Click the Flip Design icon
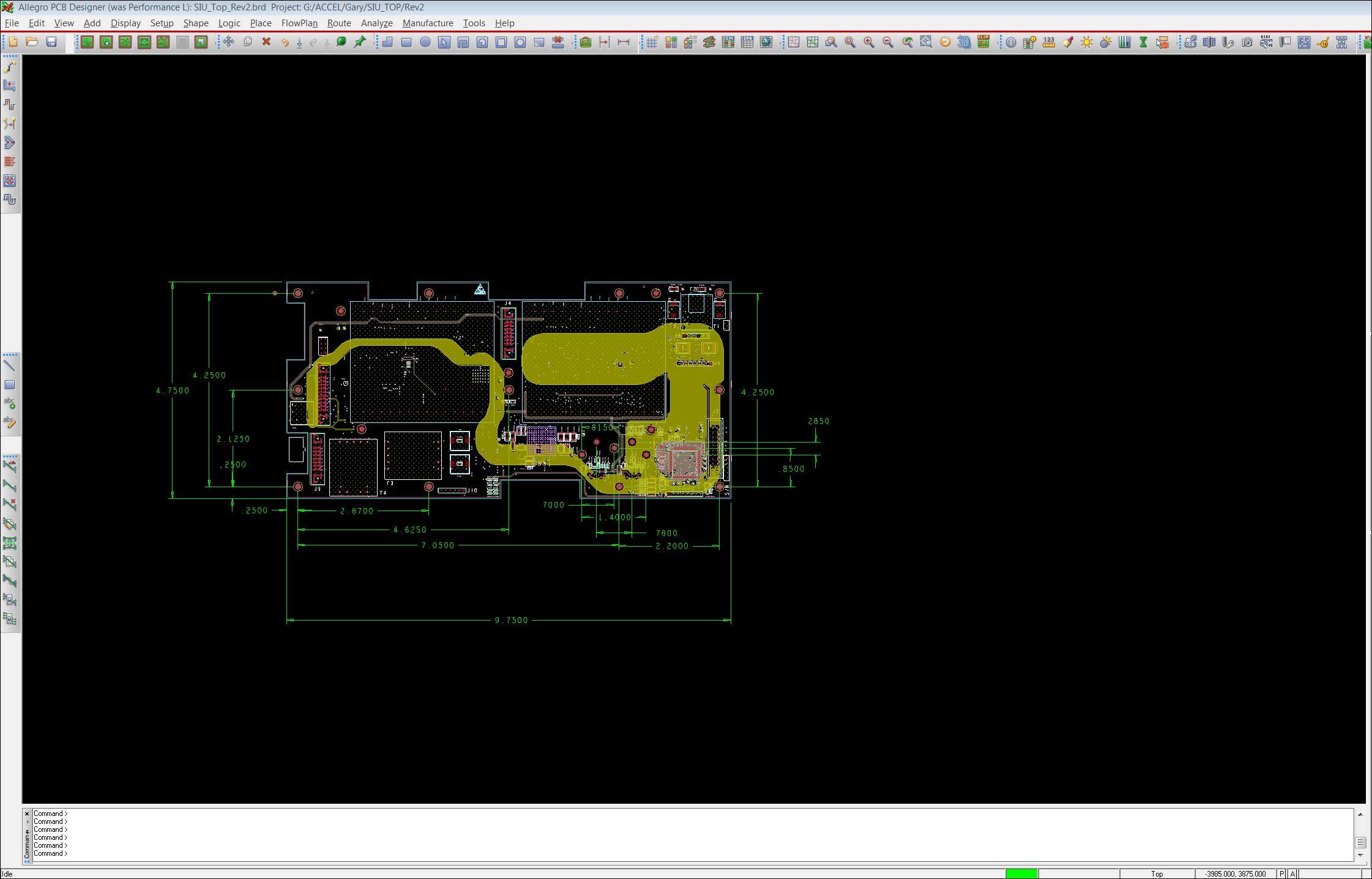Image resolution: width=1372 pixels, height=879 pixels. (x=983, y=42)
